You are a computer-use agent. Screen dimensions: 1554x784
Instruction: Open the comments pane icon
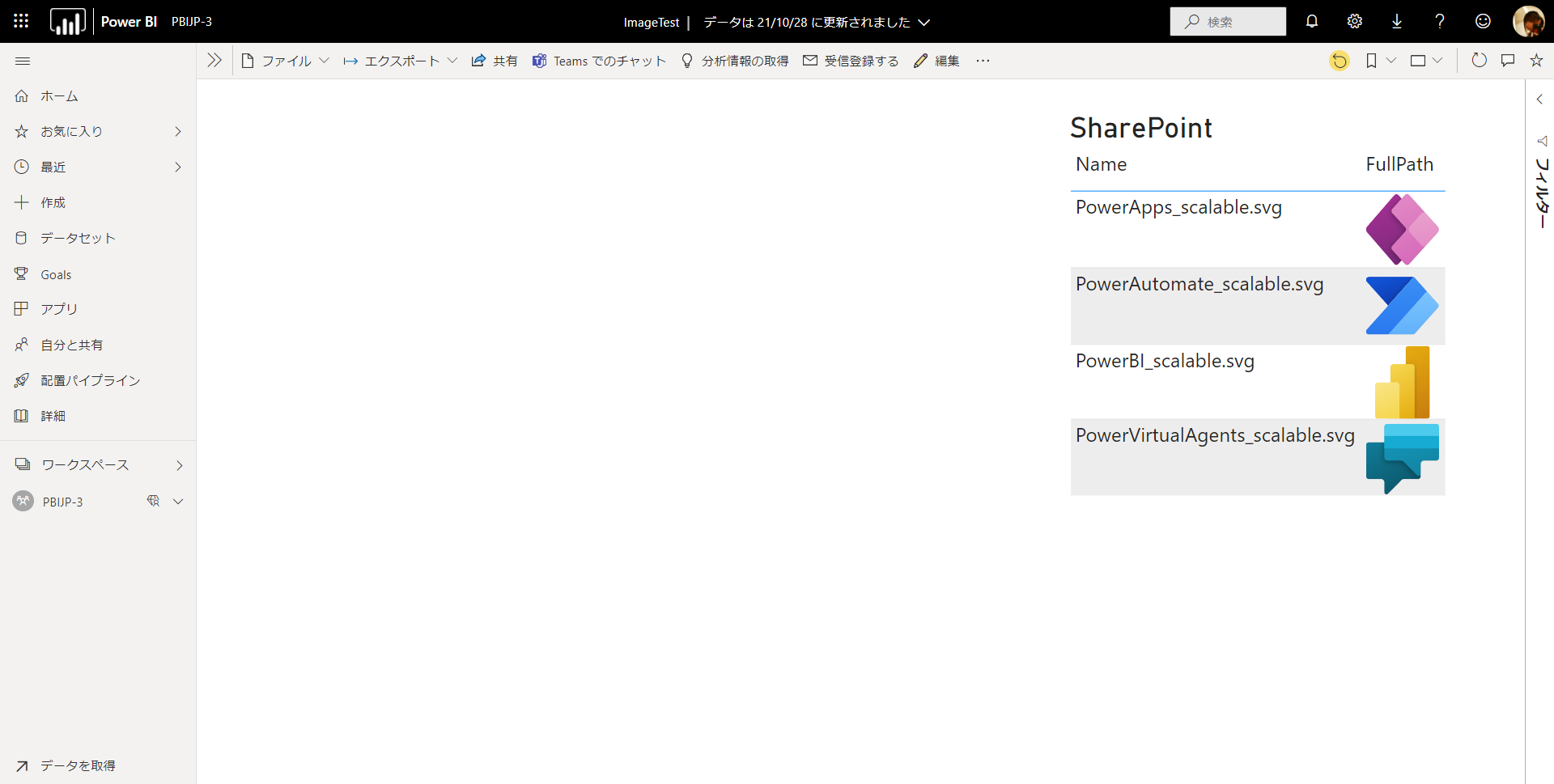pos(1508,61)
